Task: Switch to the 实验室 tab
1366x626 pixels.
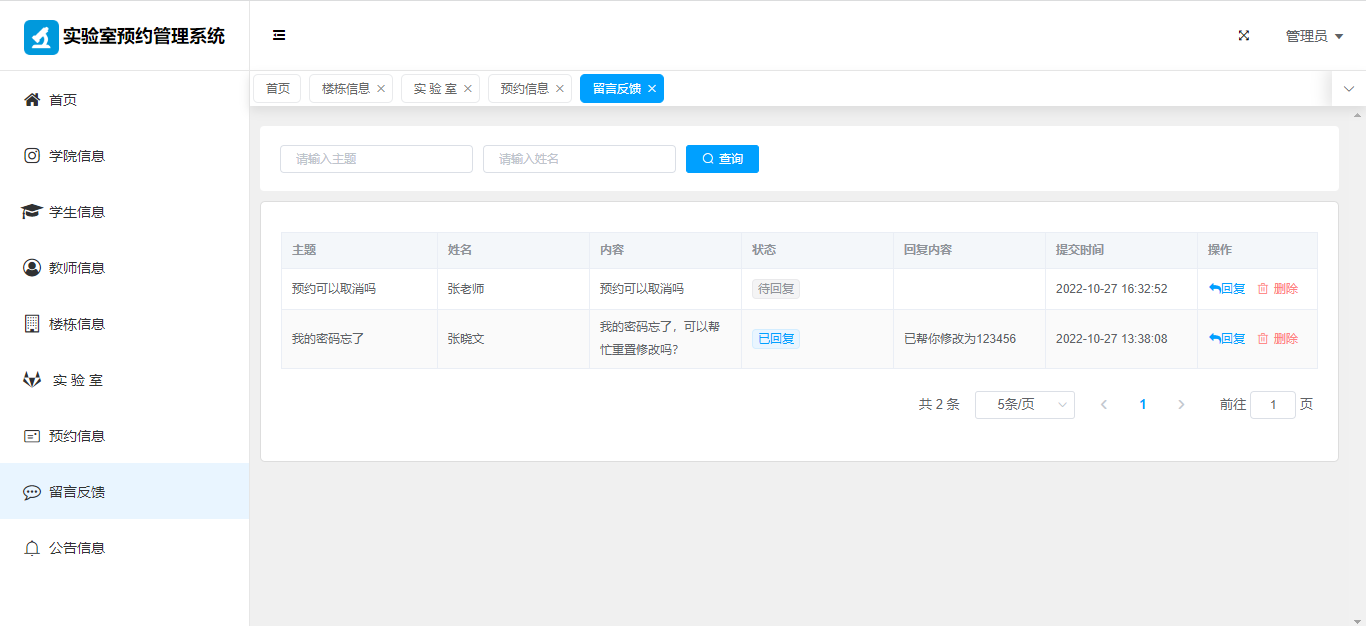Action: pyautogui.click(x=435, y=89)
